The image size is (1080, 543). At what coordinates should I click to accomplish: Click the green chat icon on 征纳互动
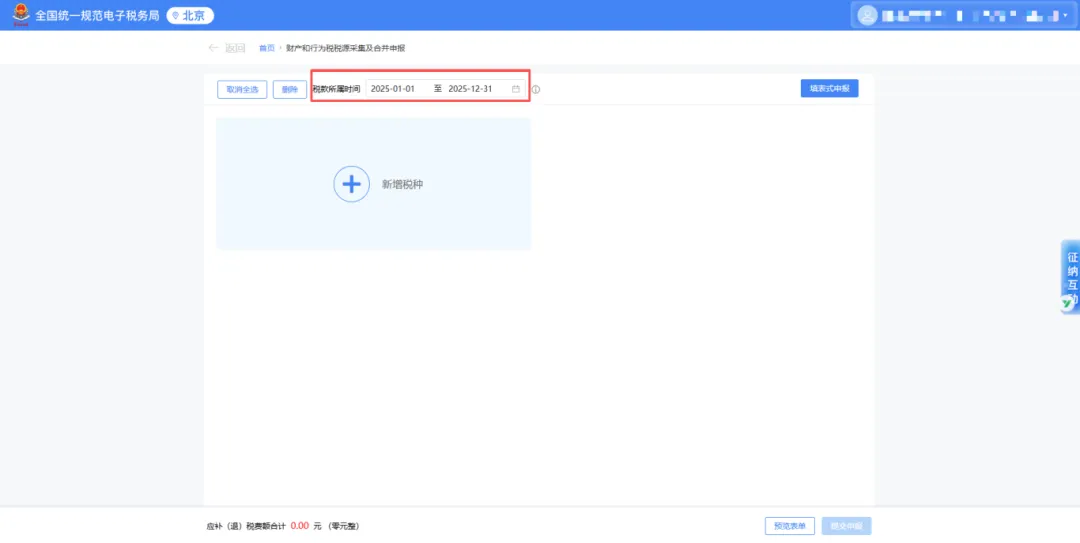[1067, 303]
